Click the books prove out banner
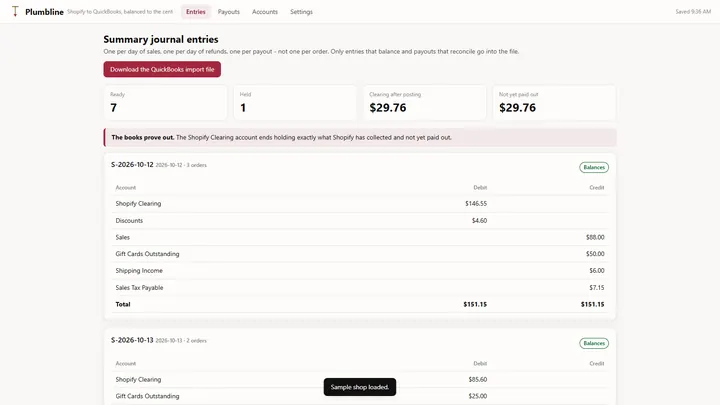 [x=360, y=137]
